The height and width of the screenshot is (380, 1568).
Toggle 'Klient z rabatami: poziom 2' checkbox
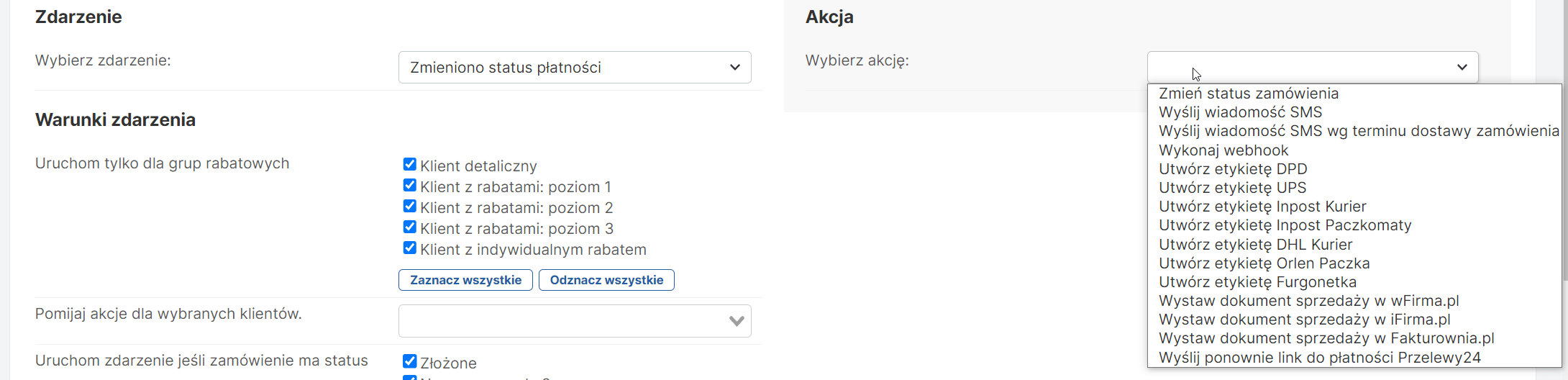tap(410, 207)
